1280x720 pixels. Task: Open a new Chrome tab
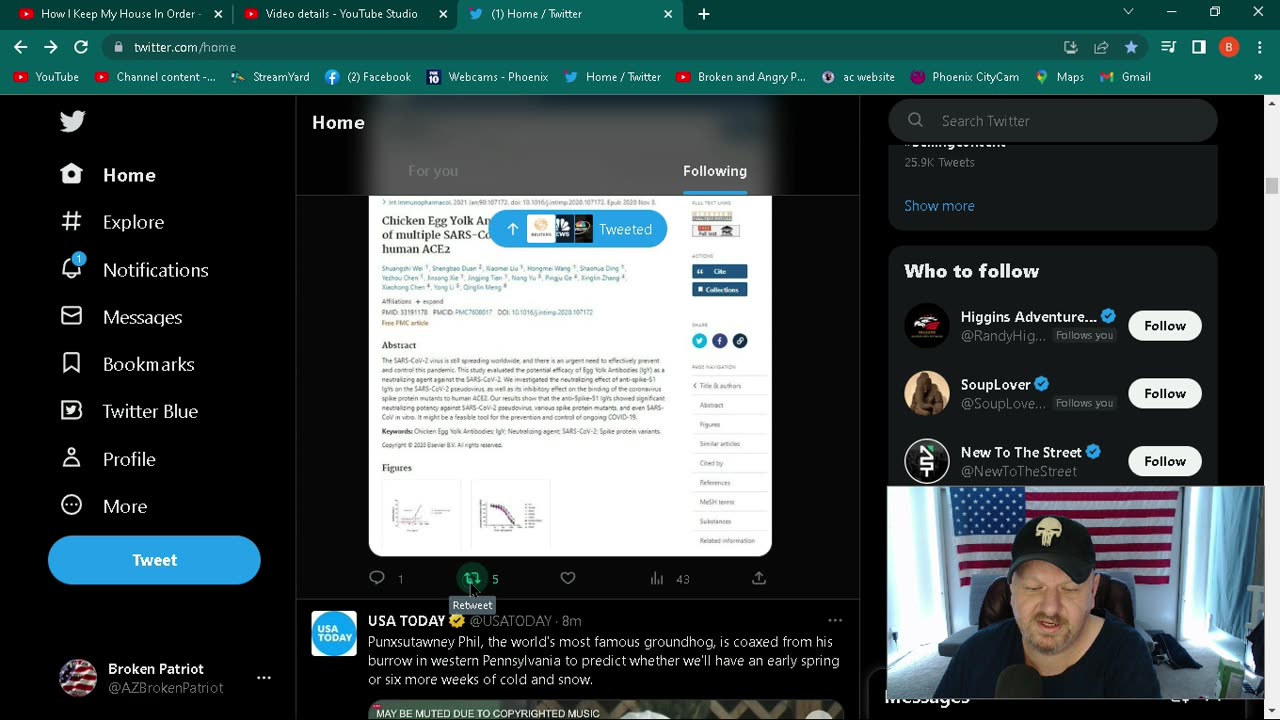[704, 14]
